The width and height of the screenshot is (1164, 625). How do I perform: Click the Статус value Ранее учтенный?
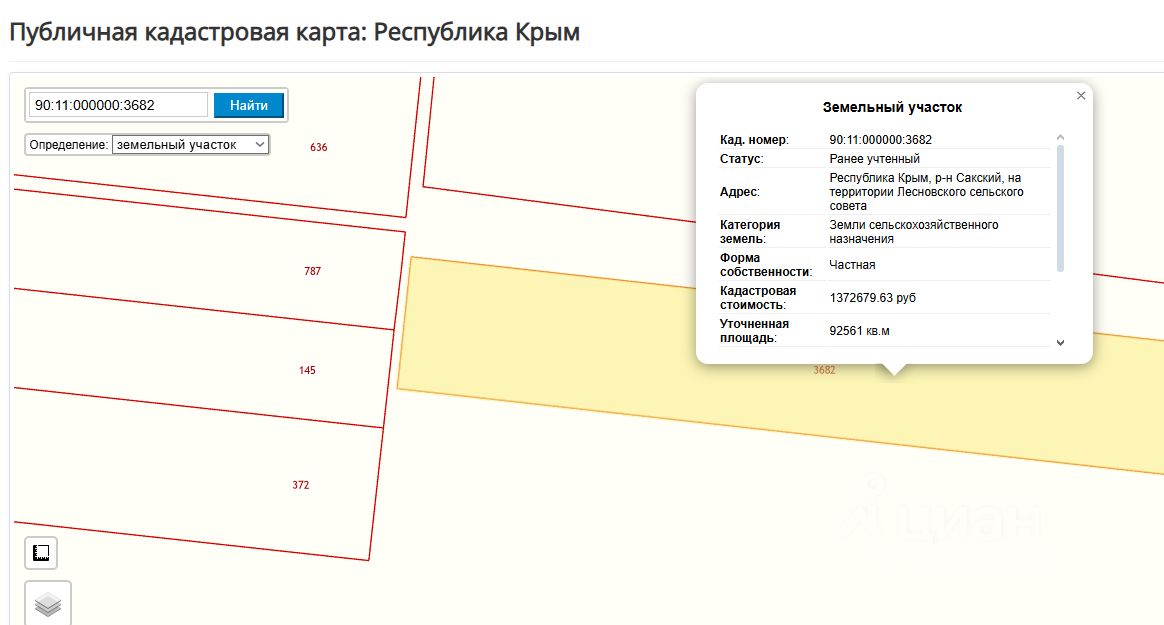874,159
